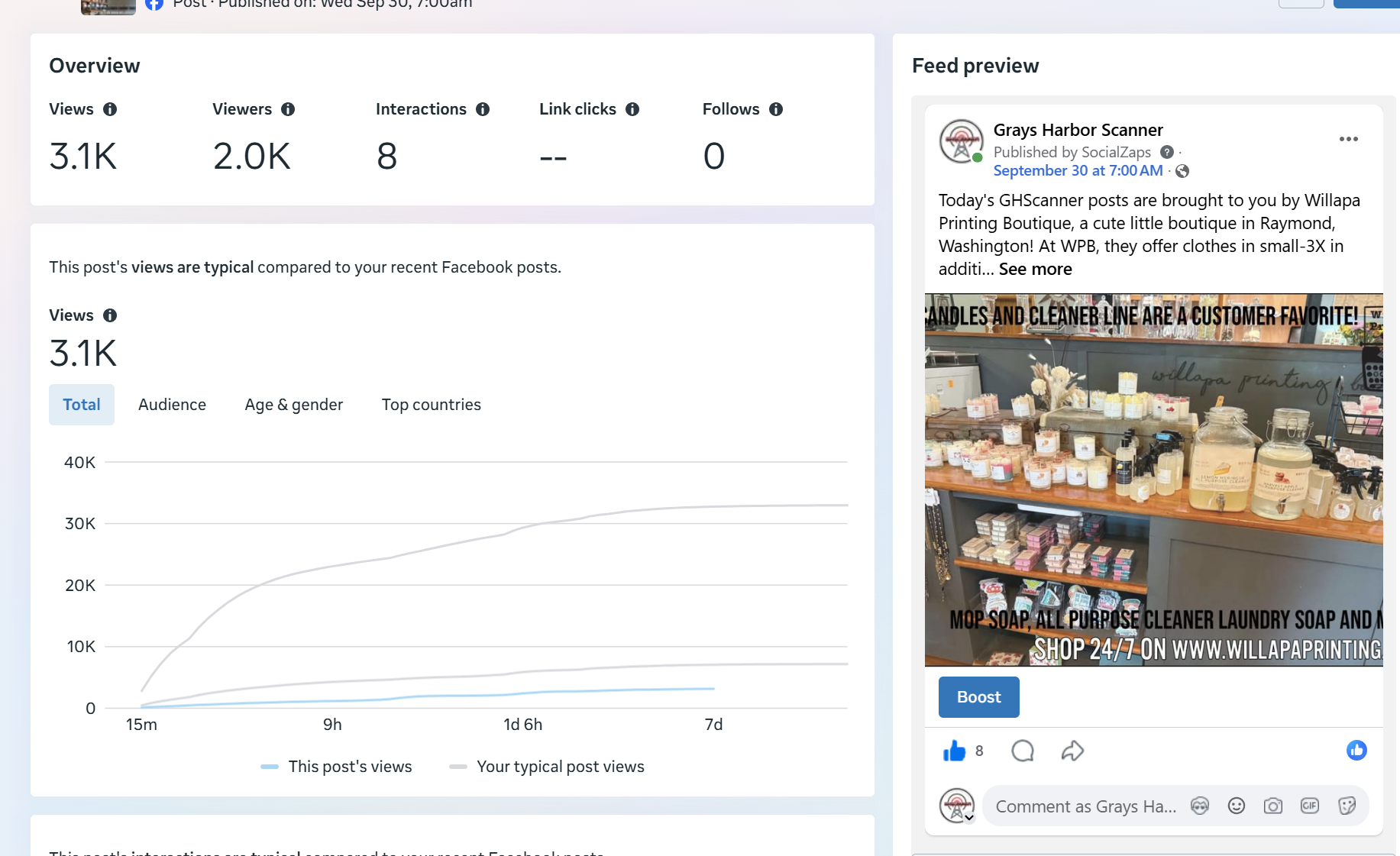This screenshot has width=1400, height=856.
Task: Open the emoji picker in comment box
Action: (x=1237, y=806)
